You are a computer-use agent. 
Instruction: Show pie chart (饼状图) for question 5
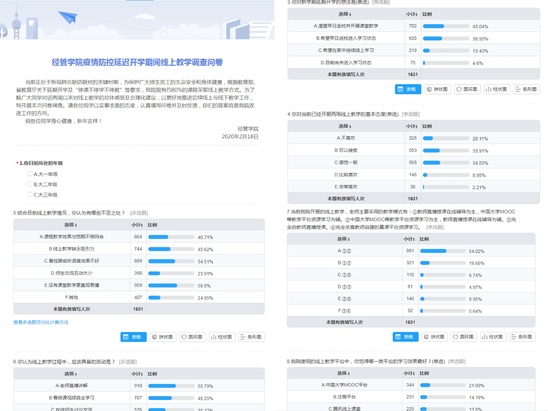pyautogui.click(x=163, y=337)
